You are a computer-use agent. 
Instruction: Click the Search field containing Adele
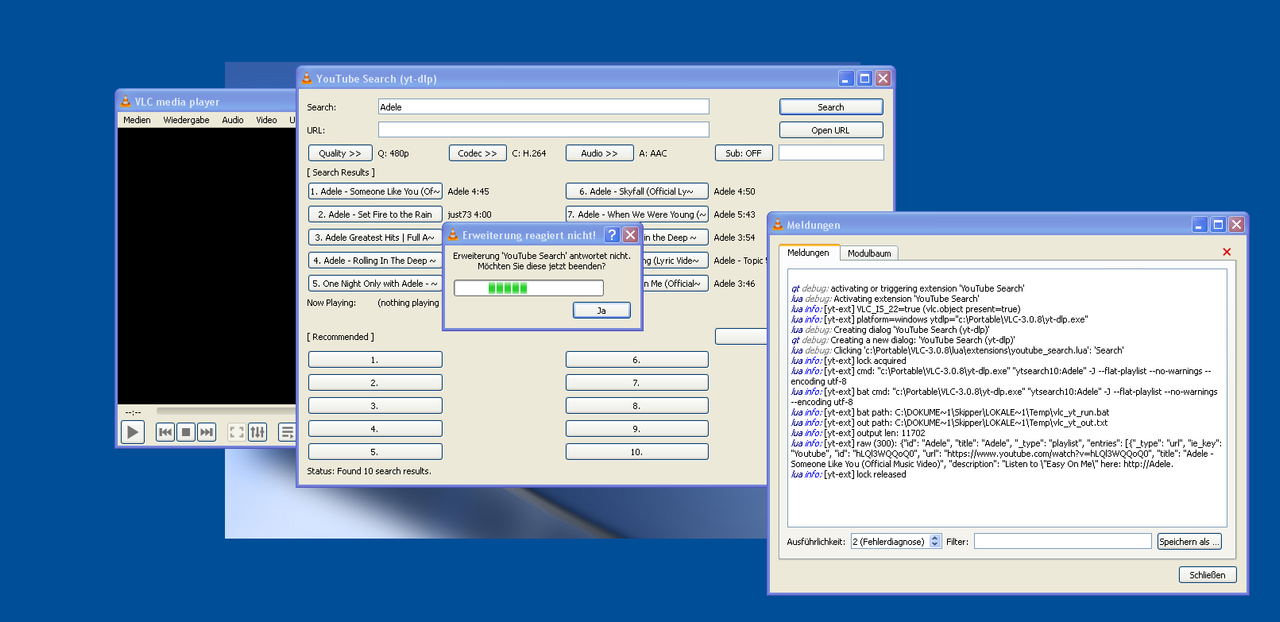(543, 107)
